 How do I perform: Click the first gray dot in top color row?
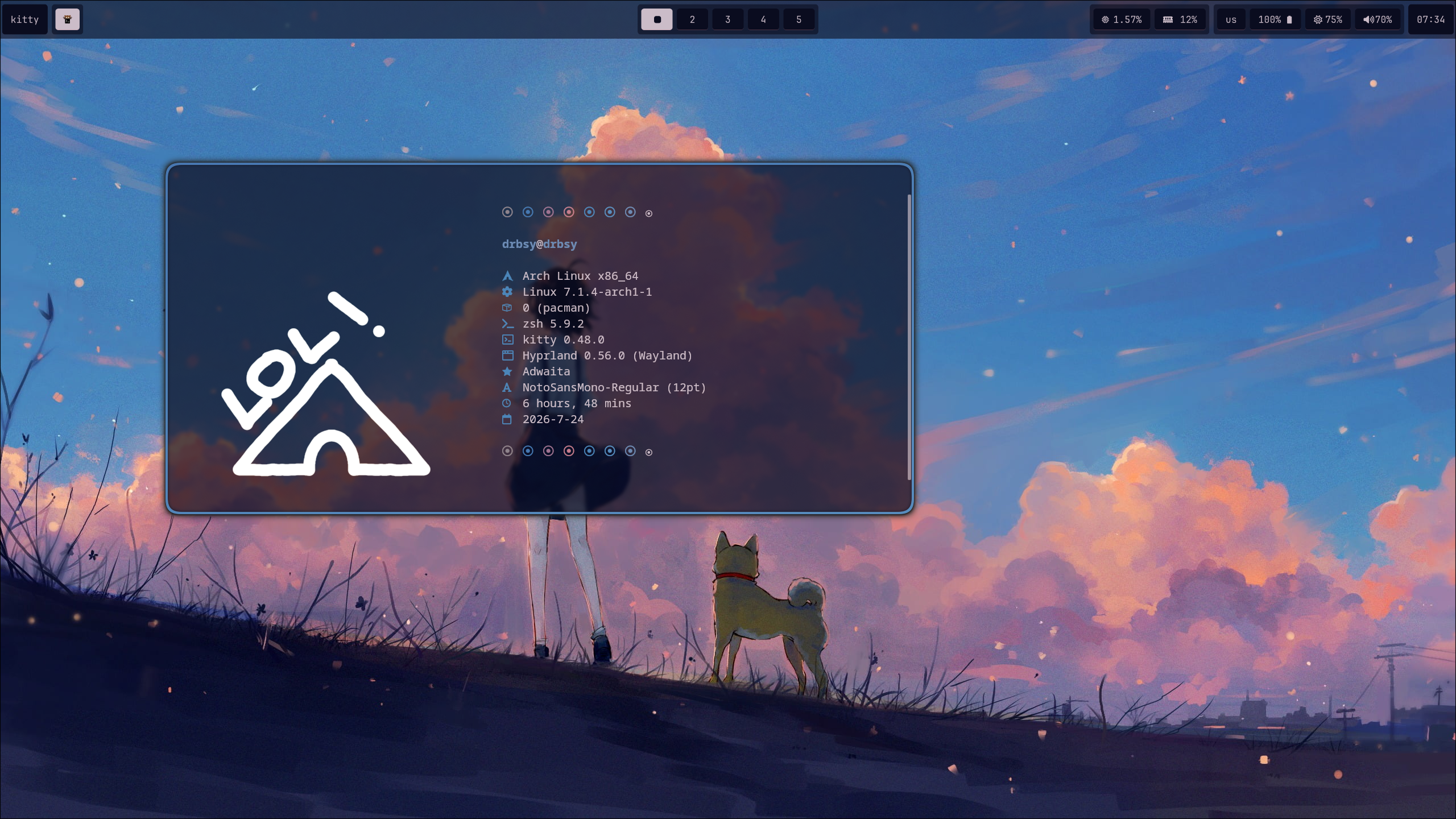[x=507, y=212]
